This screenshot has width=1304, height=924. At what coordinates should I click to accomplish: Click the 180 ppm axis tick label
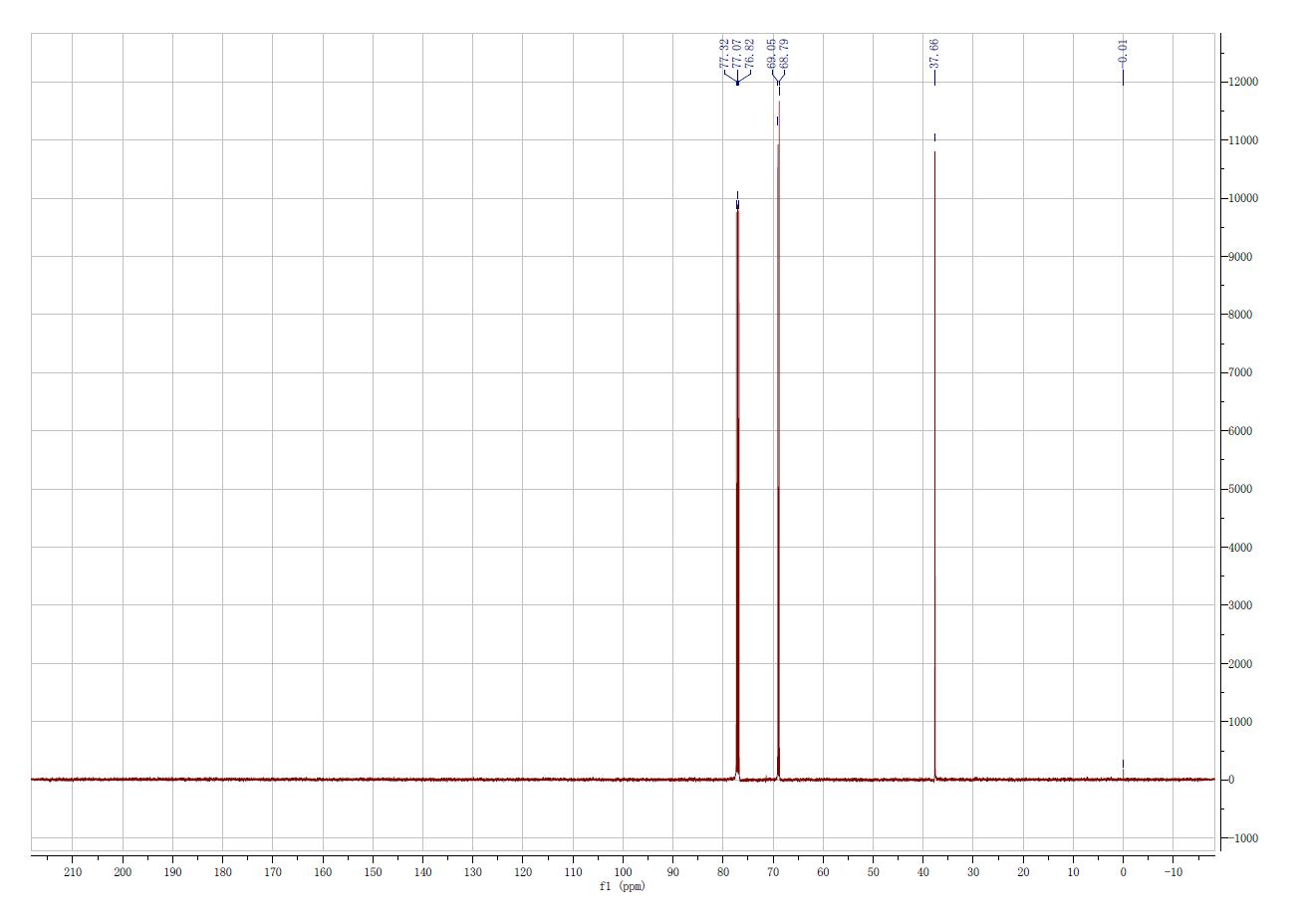point(223,873)
